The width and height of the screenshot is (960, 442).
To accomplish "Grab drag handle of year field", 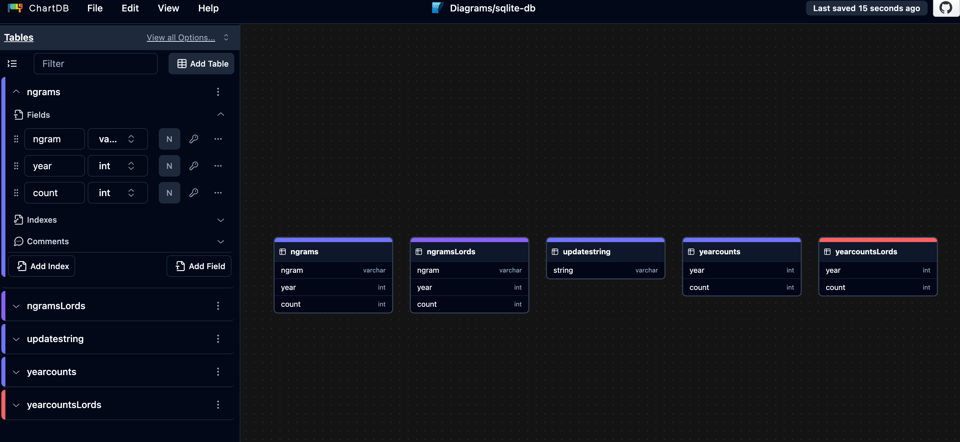I will [x=16, y=166].
